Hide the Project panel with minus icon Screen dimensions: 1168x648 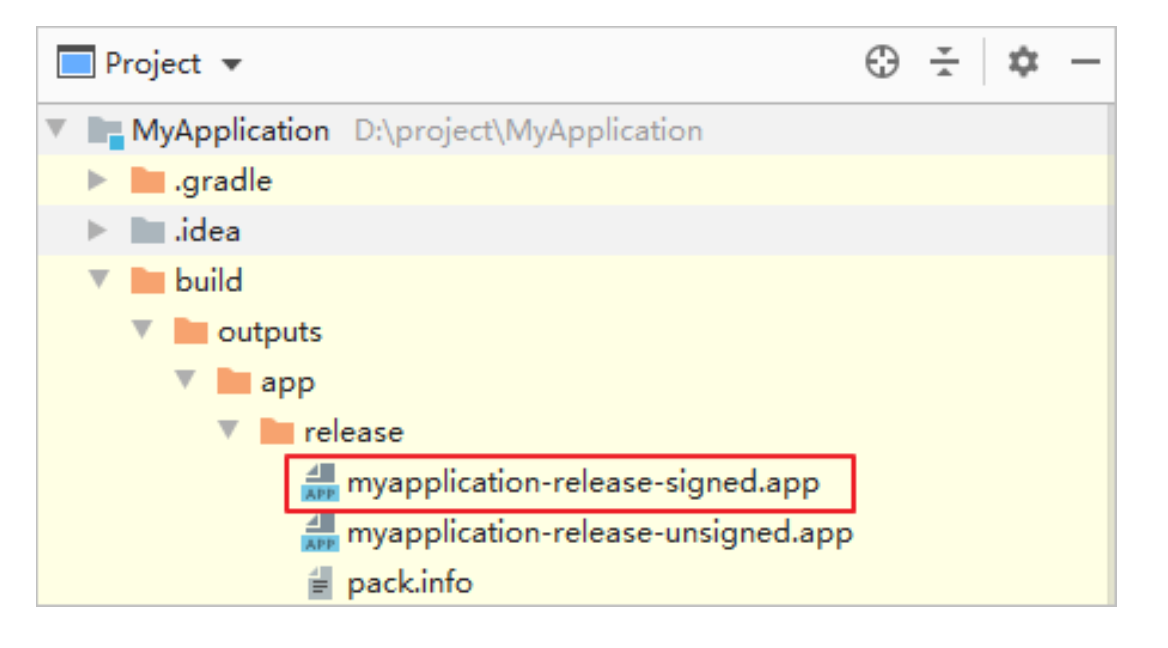tap(1085, 63)
